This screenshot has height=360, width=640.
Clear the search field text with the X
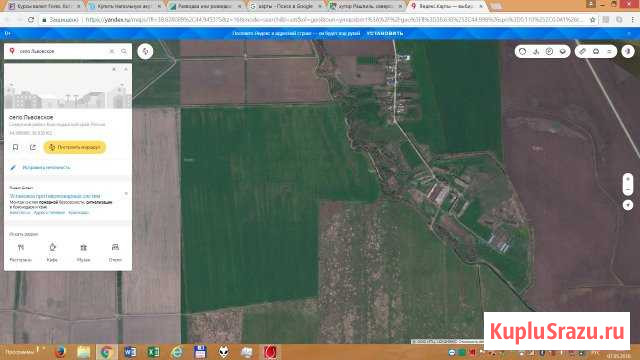[111, 51]
